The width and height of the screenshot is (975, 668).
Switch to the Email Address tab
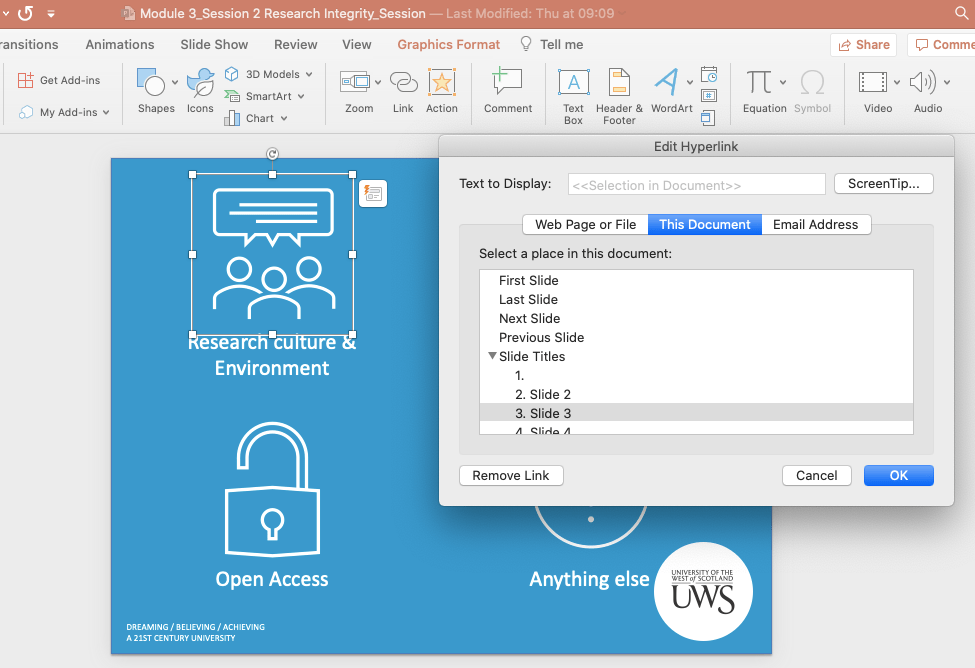(x=816, y=224)
